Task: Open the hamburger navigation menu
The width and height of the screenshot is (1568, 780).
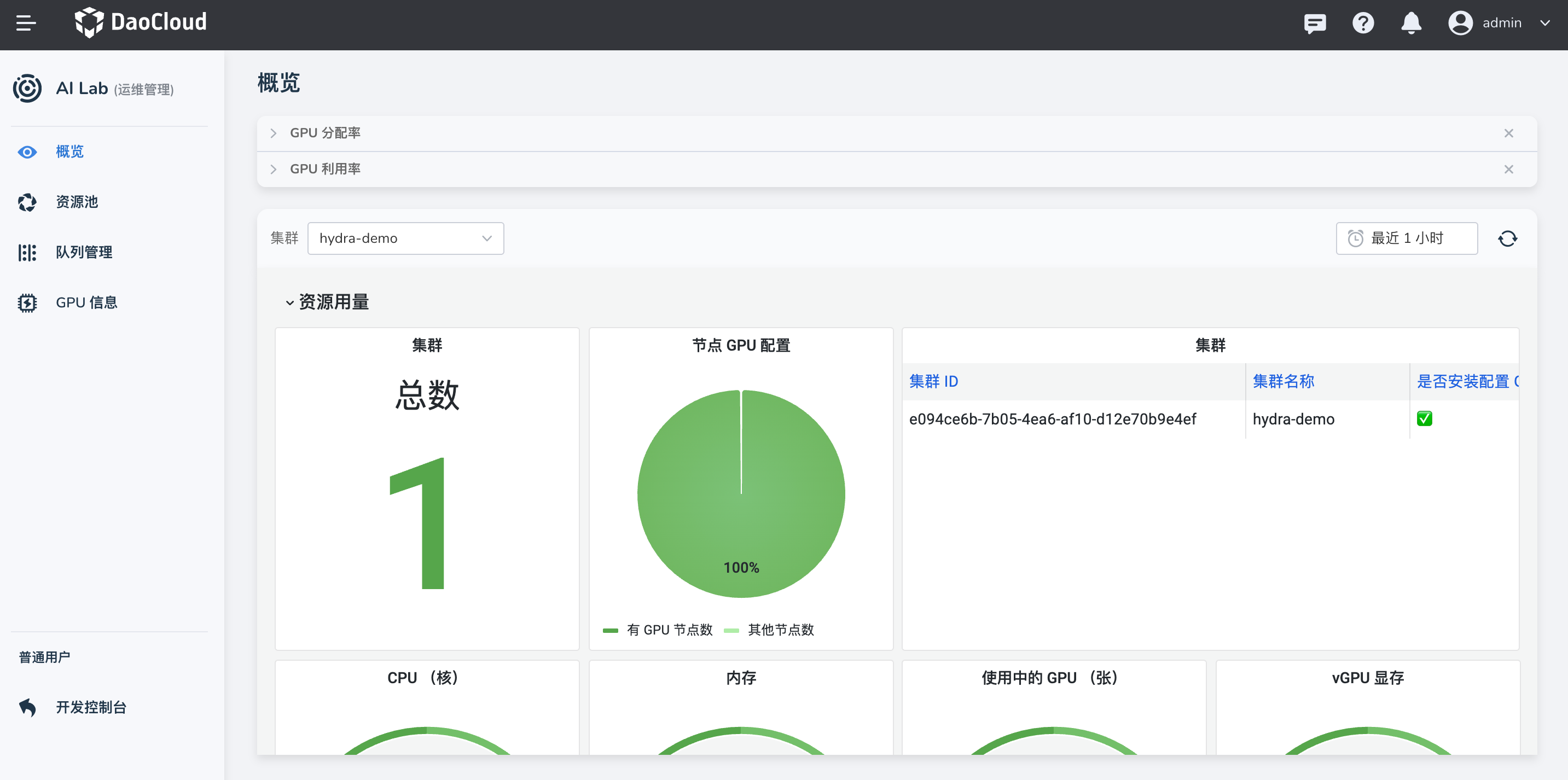Action: [x=26, y=23]
